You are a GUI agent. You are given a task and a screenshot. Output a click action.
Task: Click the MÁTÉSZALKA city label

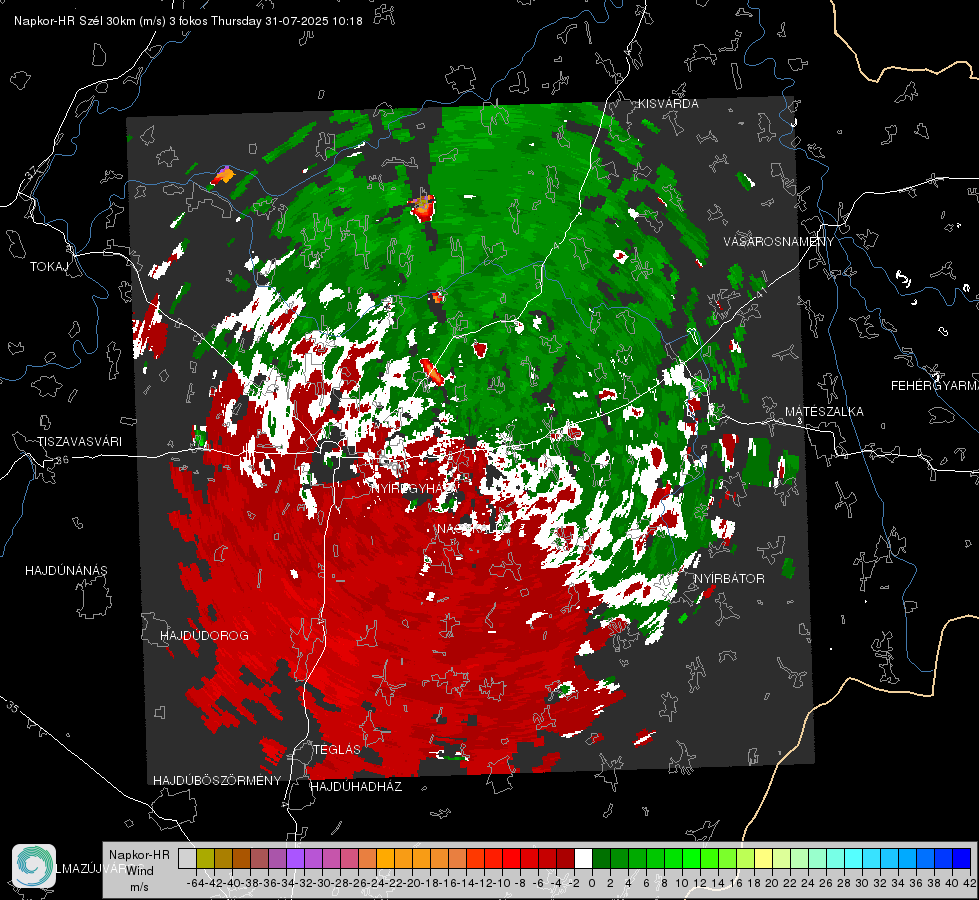pos(824,412)
